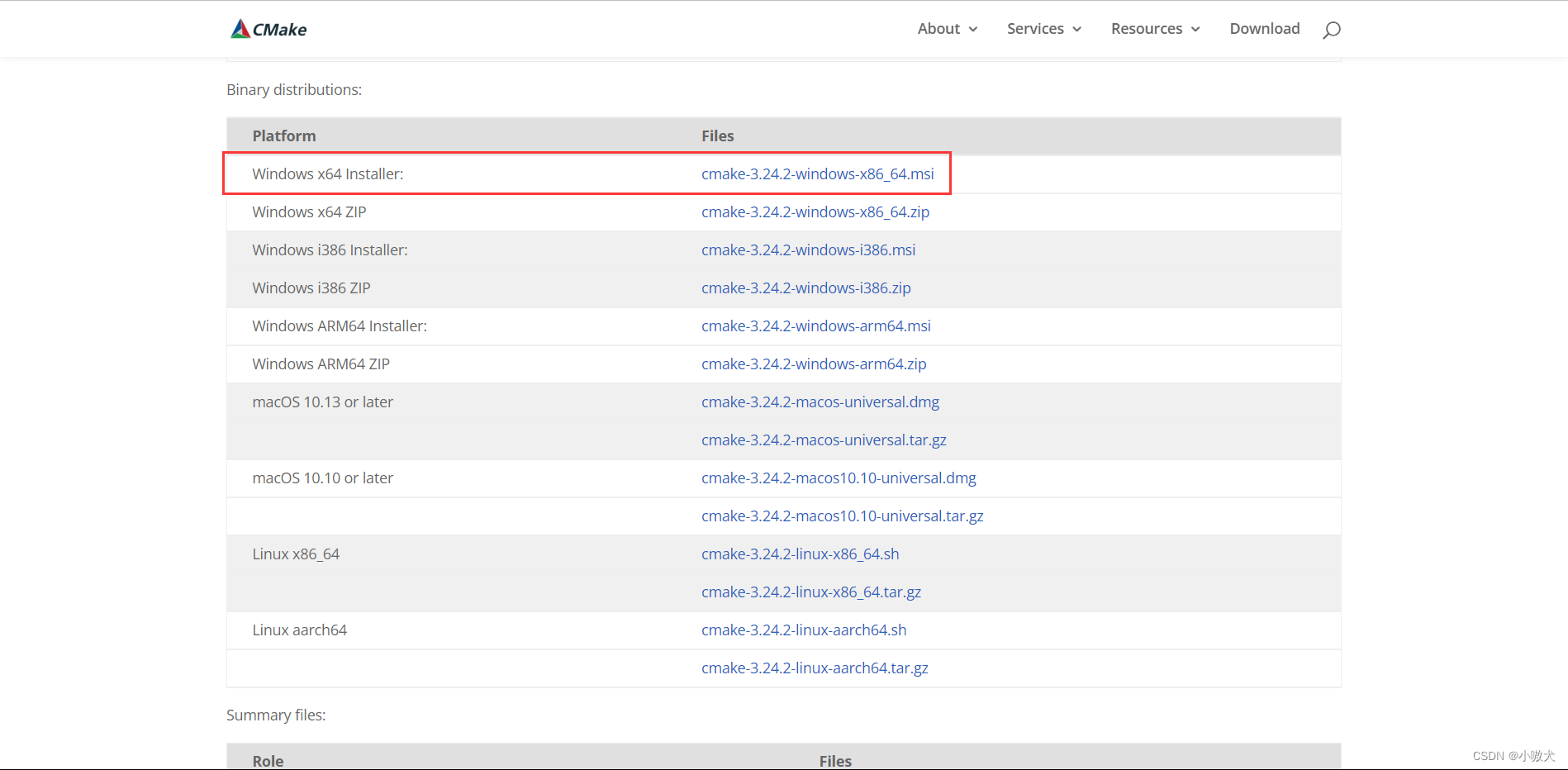Select the 'Windows x64 ZIP' platform text
Screen dimensions: 1568x770
pos(309,212)
